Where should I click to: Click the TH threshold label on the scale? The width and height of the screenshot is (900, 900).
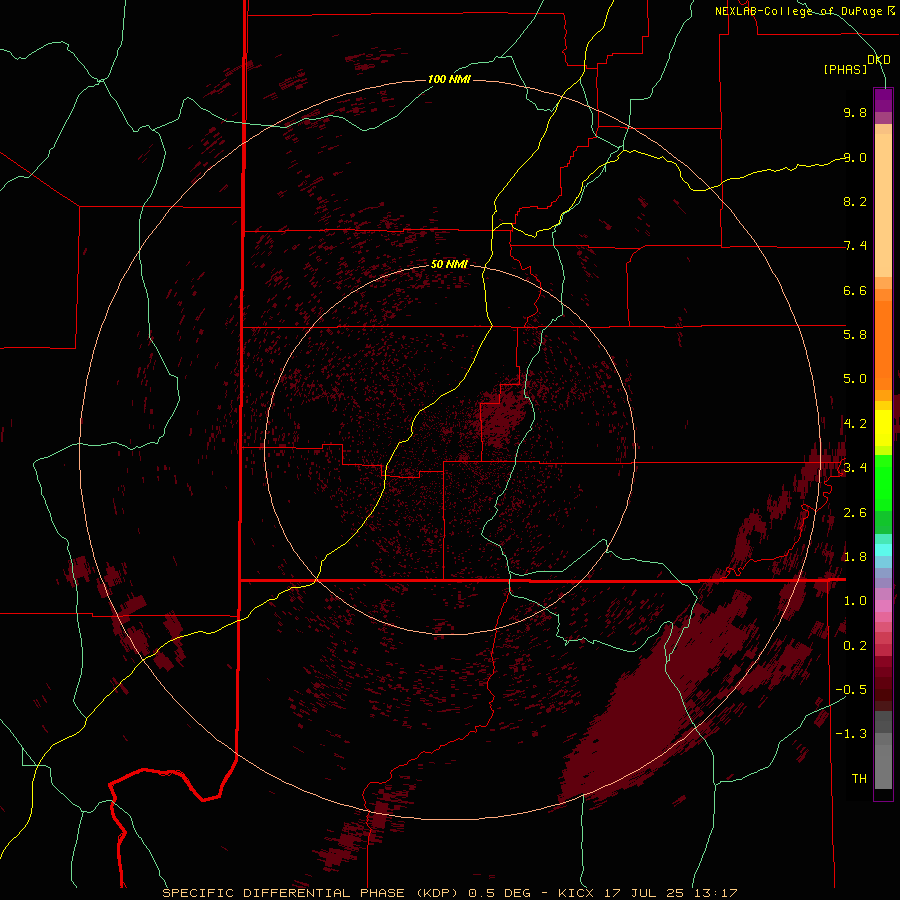pyautogui.click(x=859, y=779)
